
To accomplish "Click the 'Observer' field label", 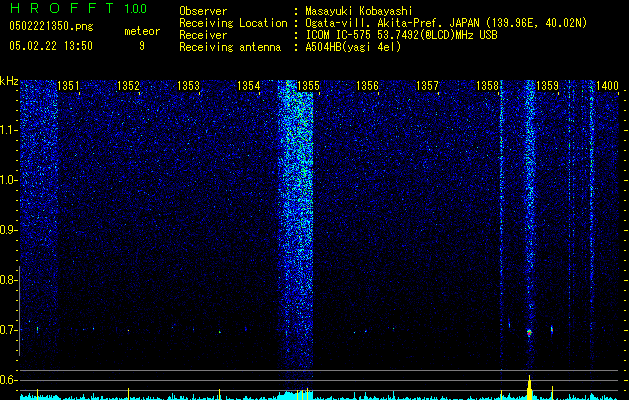I will click(203, 11).
